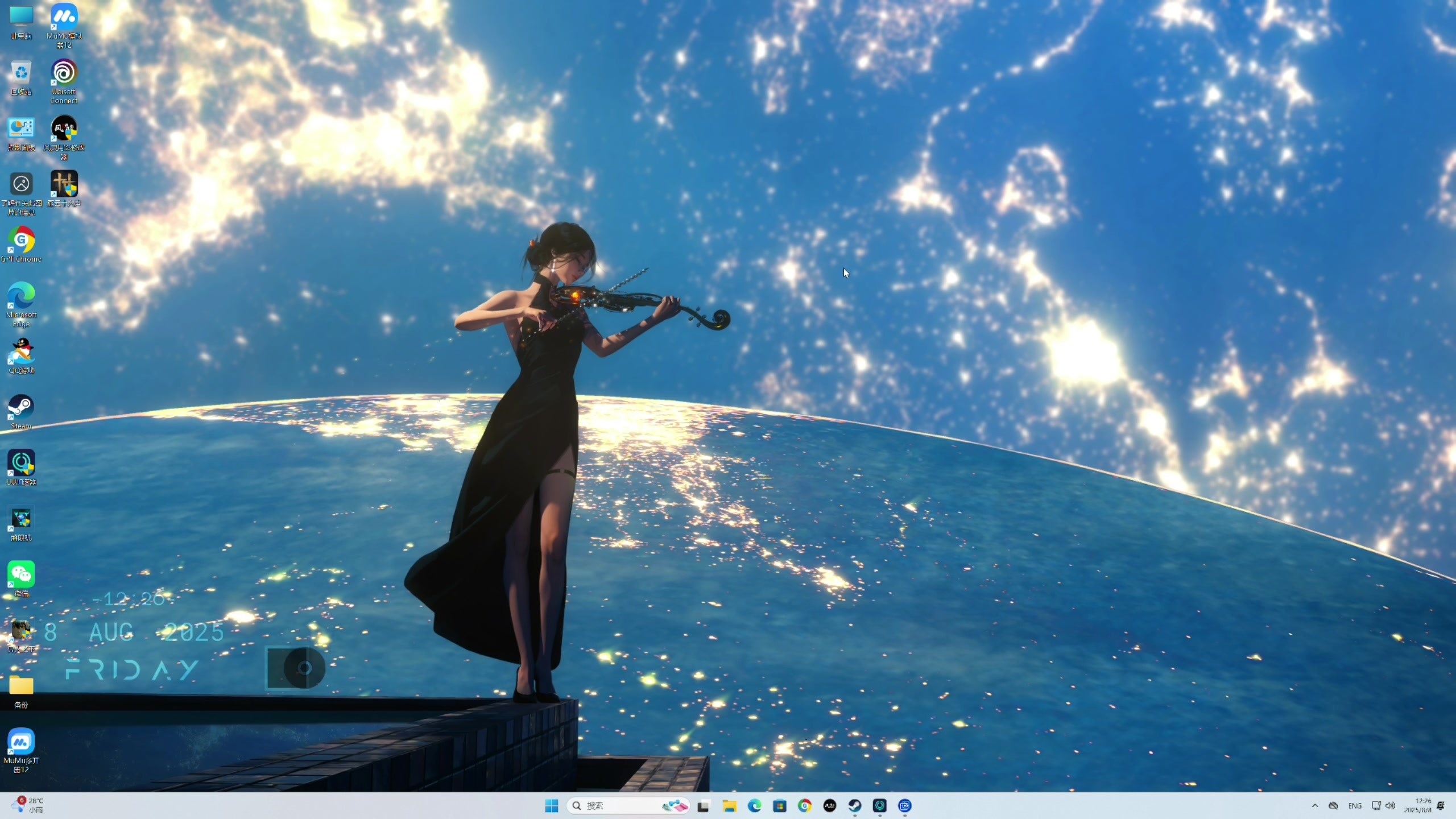Open network settings from the tray
Viewport: 1456px width, 819px height.
pyautogui.click(x=1376, y=806)
